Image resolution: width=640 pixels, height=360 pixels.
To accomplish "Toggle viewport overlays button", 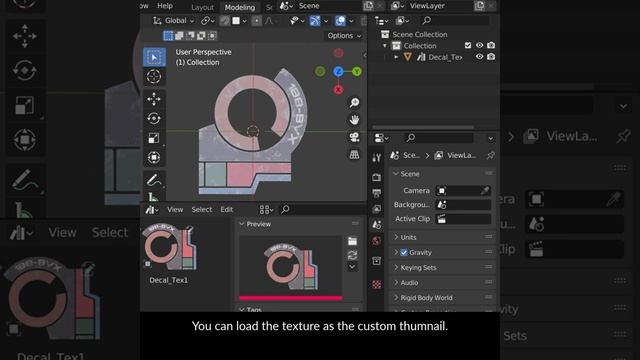I will 340,21.
